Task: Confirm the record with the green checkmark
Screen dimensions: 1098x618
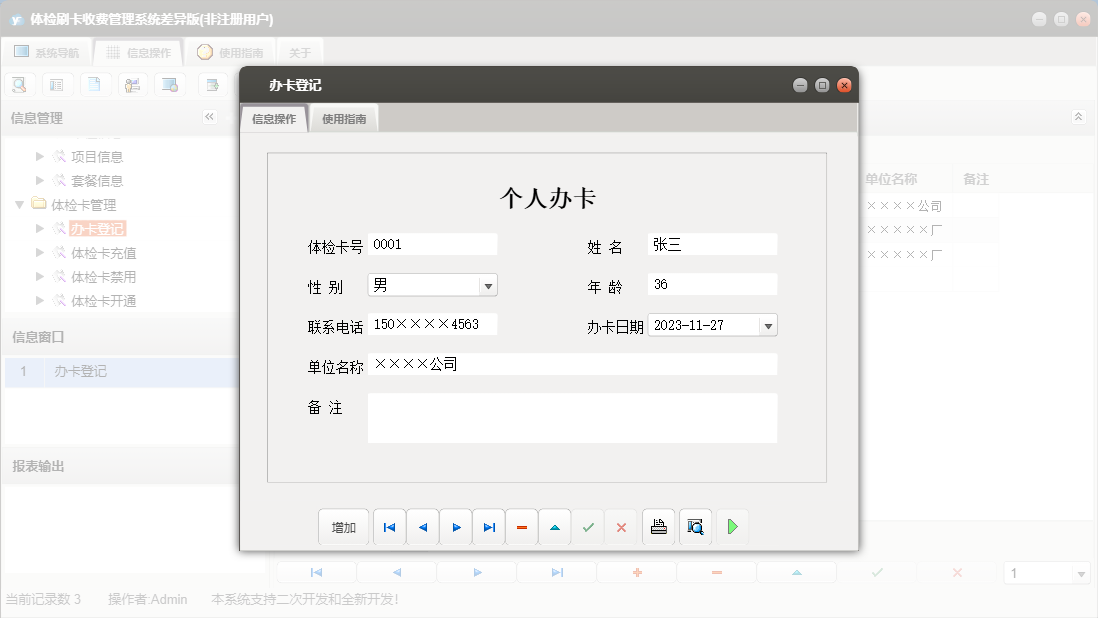Action: pos(588,527)
